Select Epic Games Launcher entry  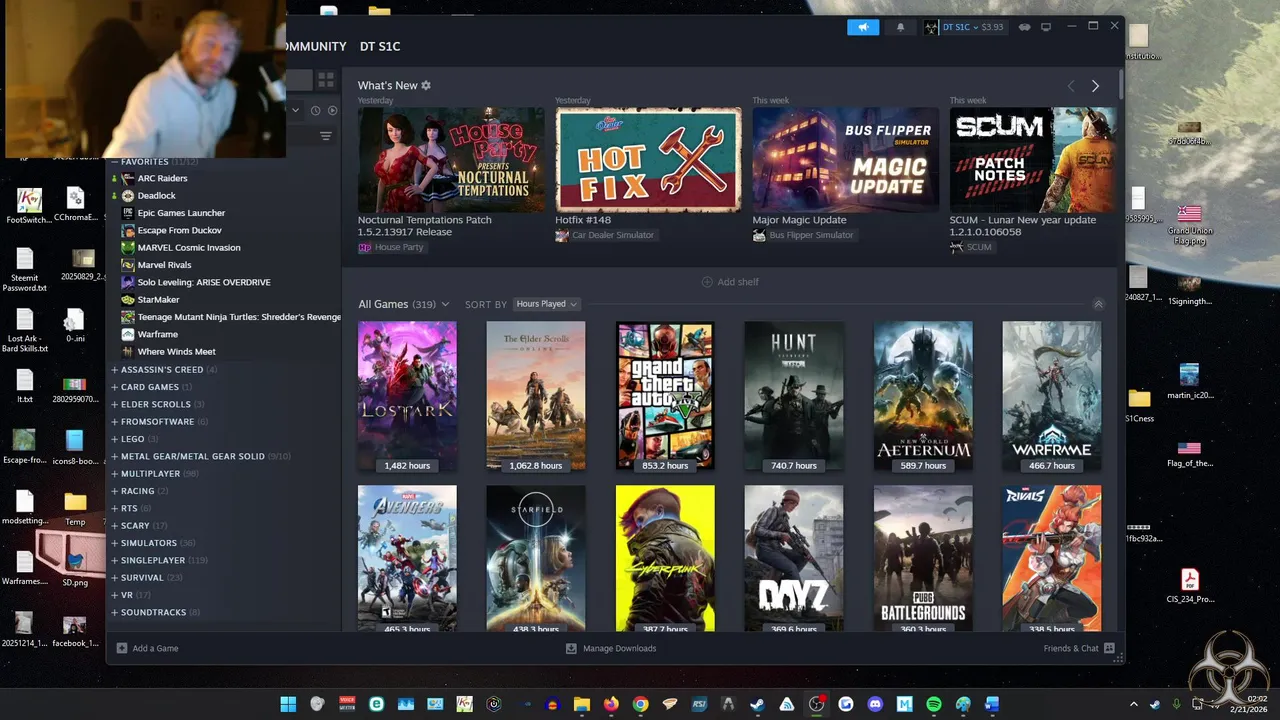point(181,213)
